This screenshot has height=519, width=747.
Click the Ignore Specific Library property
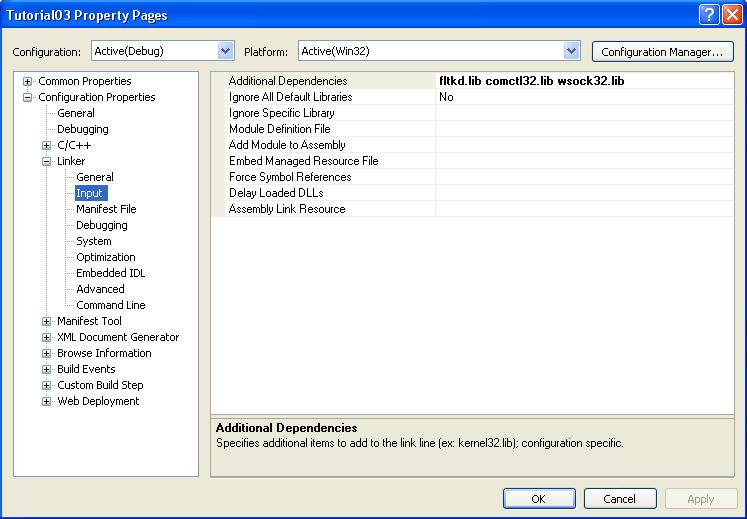point(282,113)
